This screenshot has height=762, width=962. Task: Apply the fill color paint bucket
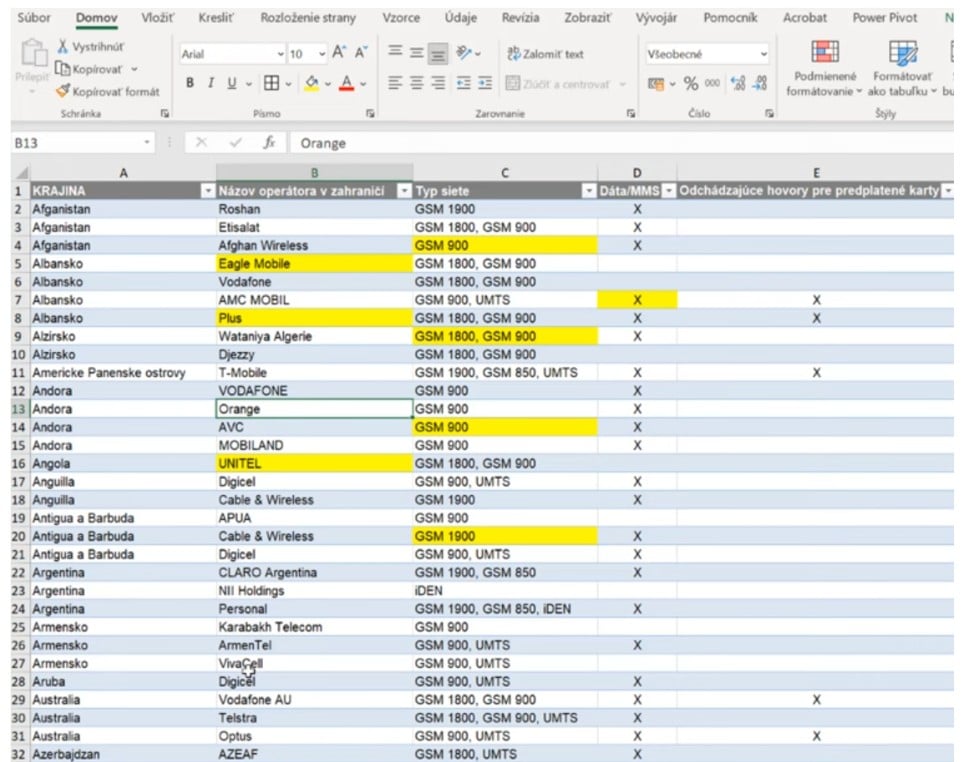(312, 83)
